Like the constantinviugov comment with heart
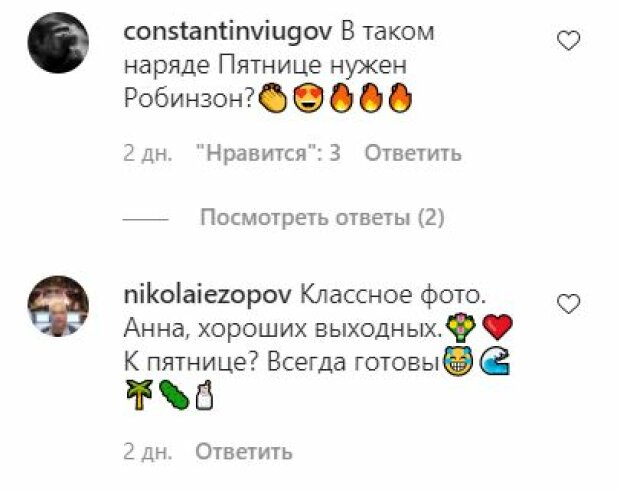Viewport: 620px width, 490px height. [x=568, y=40]
